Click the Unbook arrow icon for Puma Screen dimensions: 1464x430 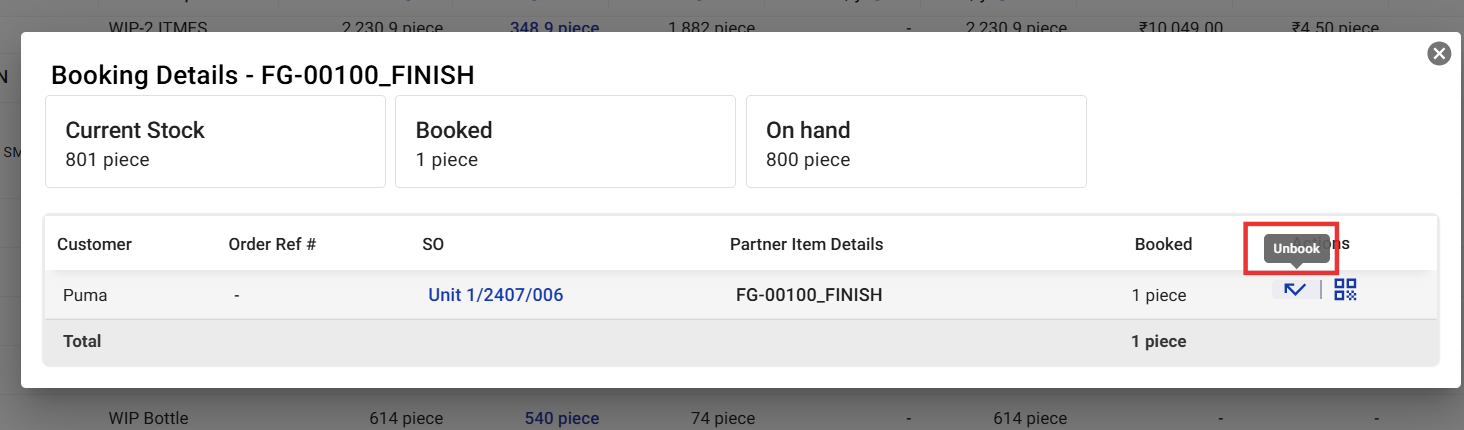[1295, 290]
